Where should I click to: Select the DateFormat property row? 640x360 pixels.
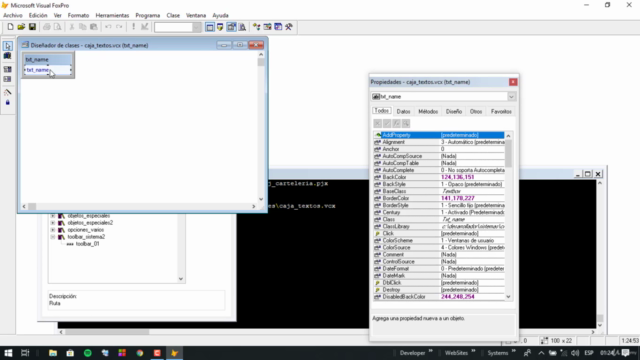(439, 269)
